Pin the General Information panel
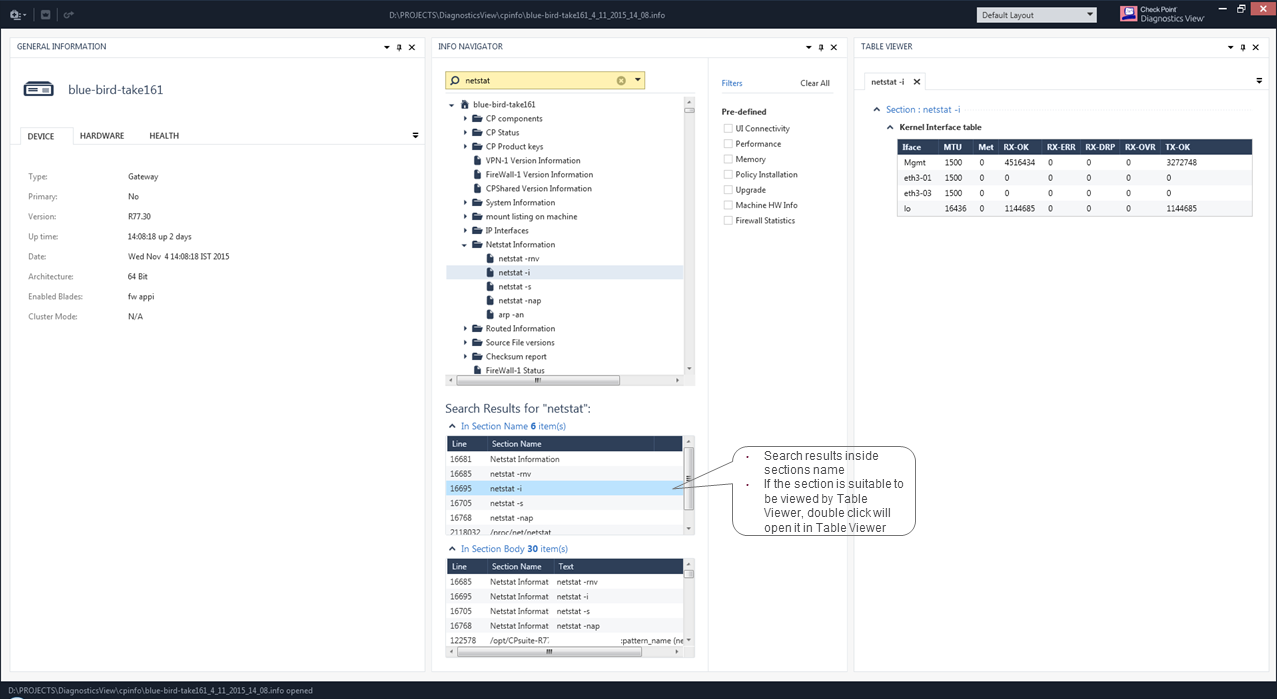The height and width of the screenshot is (699, 1277). pos(399,47)
